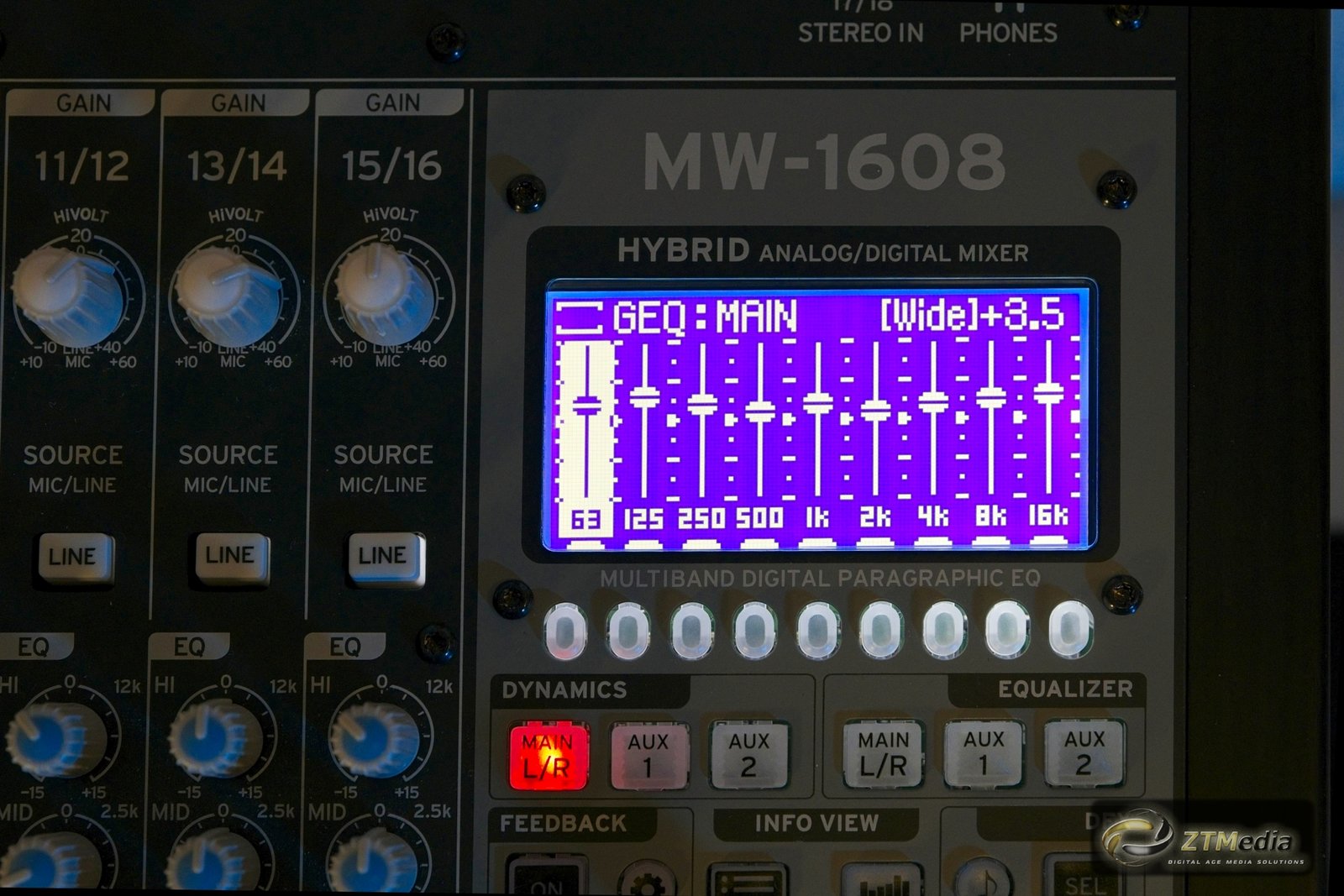Click the MULTIBAND DIGITAL PARAGRAPHIC EQ label
The width and height of the screenshot is (1344, 896).
[x=821, y=579]
